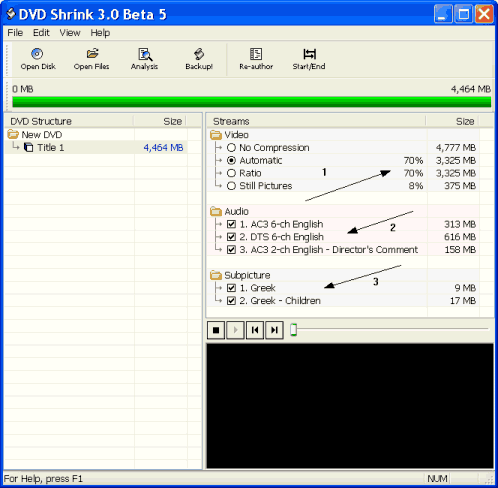Skip to previous chapter in preview
Viewport: 498px width, 488px height.
coord(255,330)
